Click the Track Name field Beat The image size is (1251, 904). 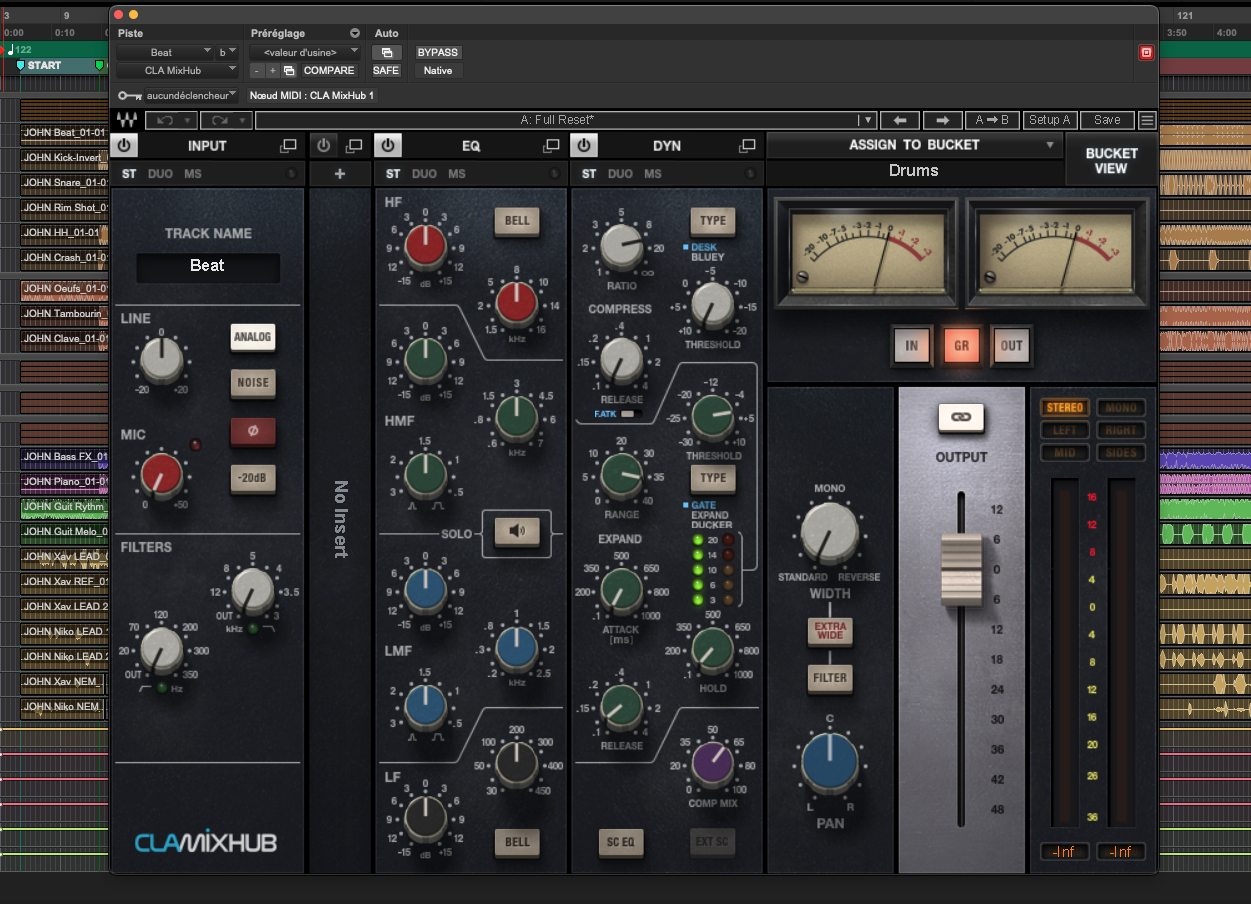pos(208,266)
